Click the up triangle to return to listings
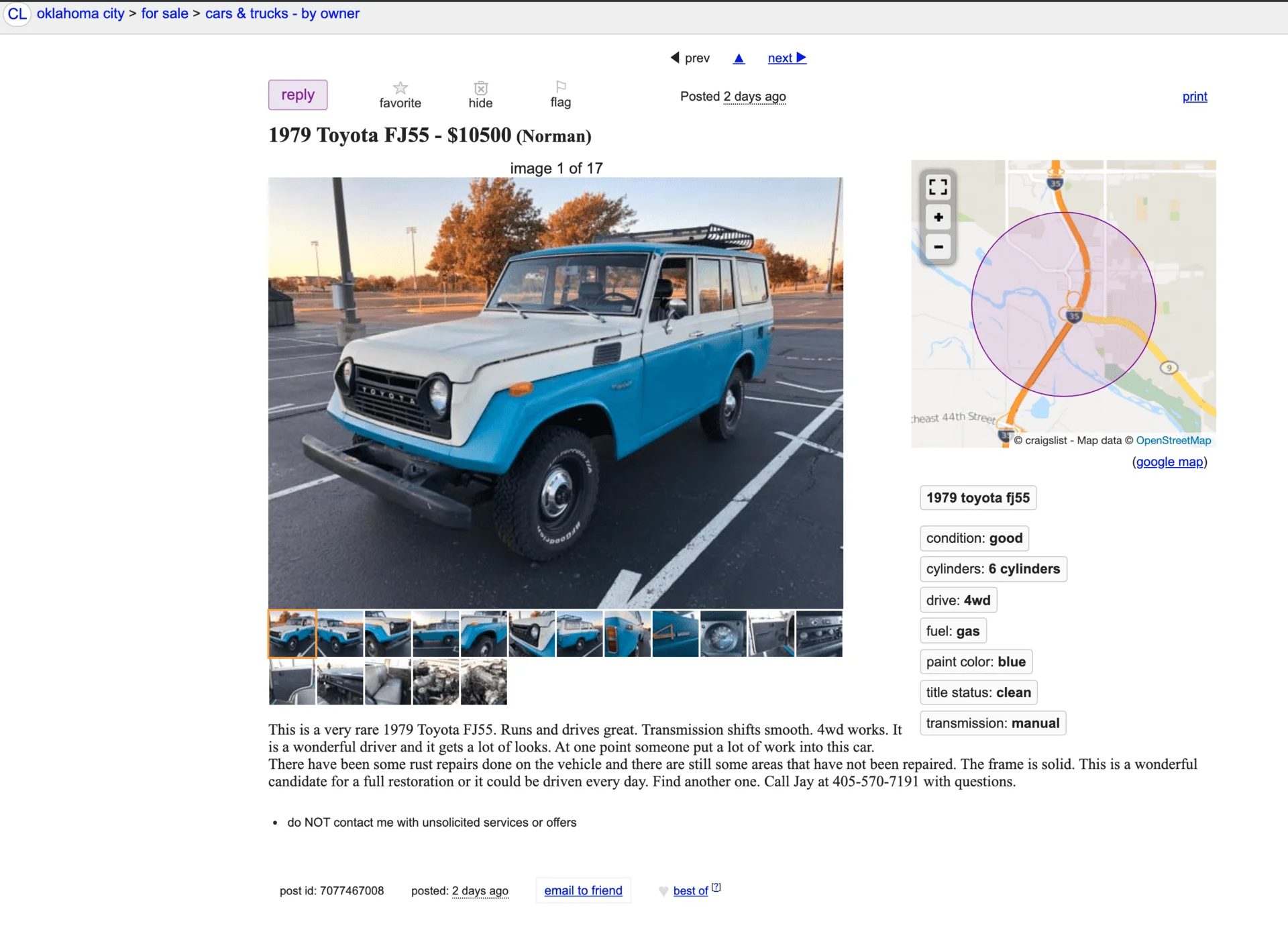 (x=739, y=58)
